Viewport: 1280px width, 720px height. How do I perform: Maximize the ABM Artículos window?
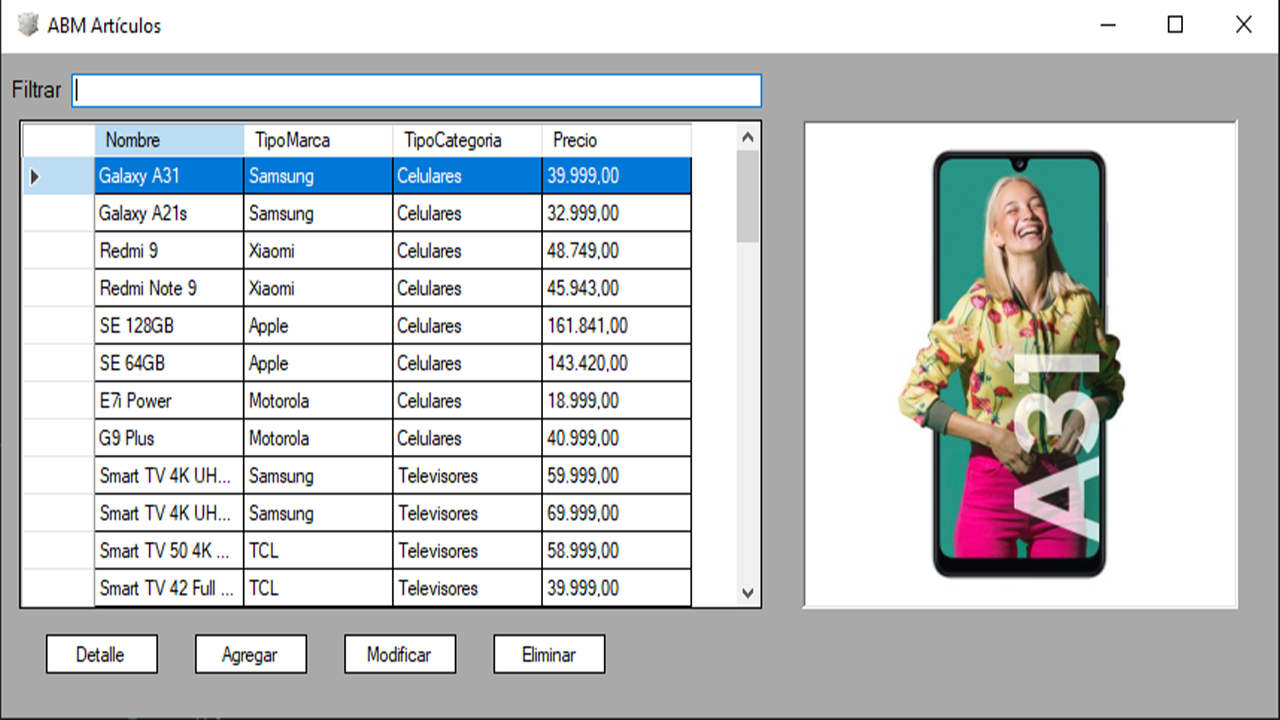[1175, 25]
